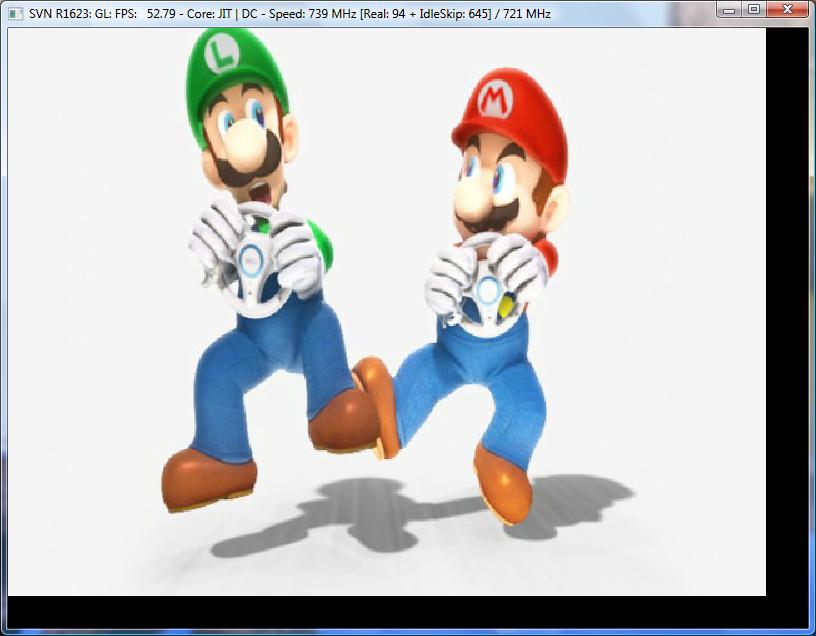The image size is (816, 636).
Task: Minimize the emulator window
Action: coord(729,9)
